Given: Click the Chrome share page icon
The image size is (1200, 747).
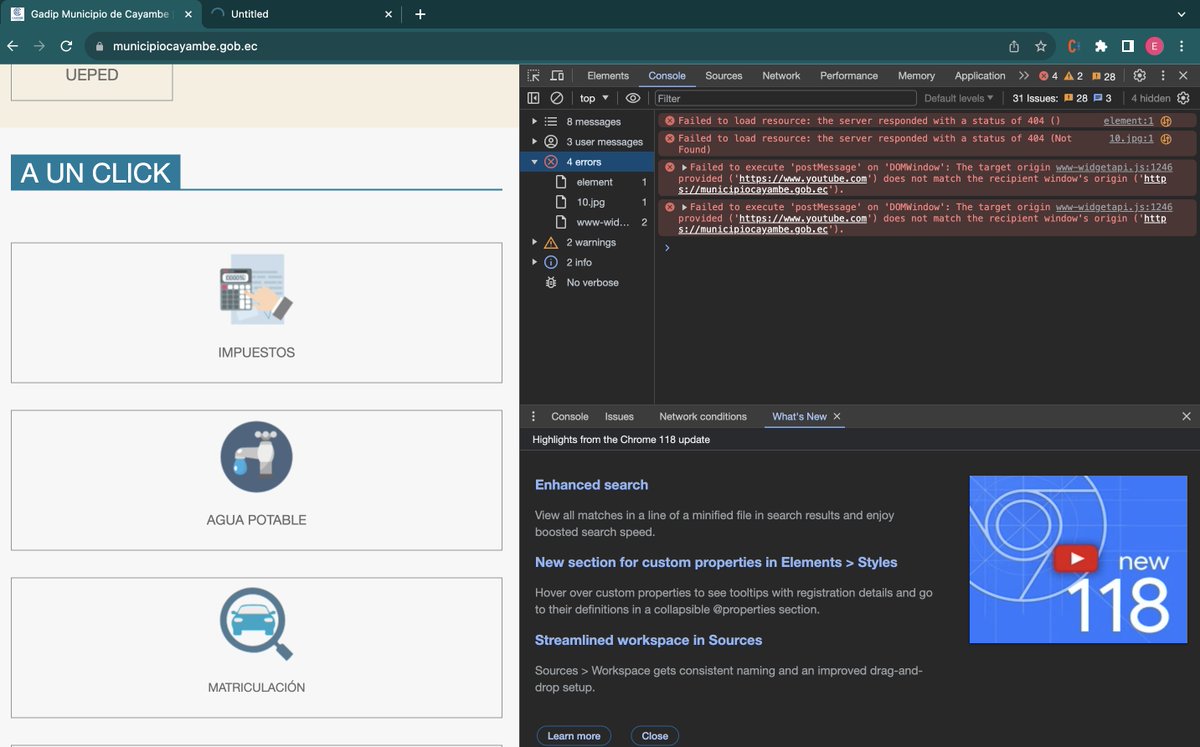Looking at the screenshot, I should (x=1014, y=46).
